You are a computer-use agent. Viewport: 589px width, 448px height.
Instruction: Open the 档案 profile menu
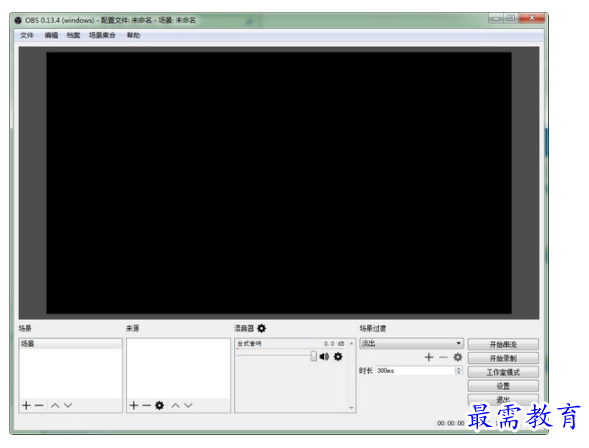[73, 35]
